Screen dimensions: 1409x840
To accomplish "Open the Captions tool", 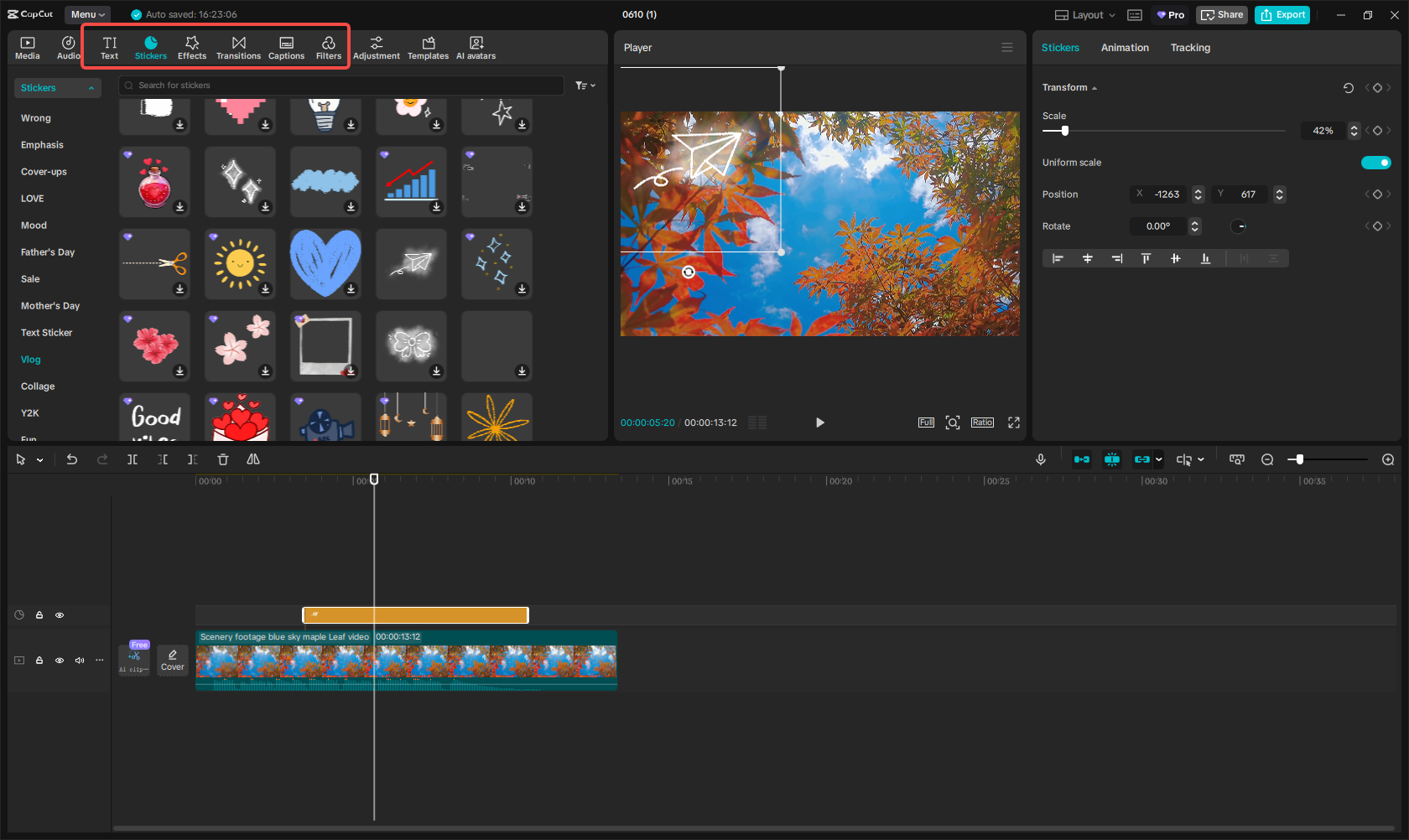I will (286, 46).
